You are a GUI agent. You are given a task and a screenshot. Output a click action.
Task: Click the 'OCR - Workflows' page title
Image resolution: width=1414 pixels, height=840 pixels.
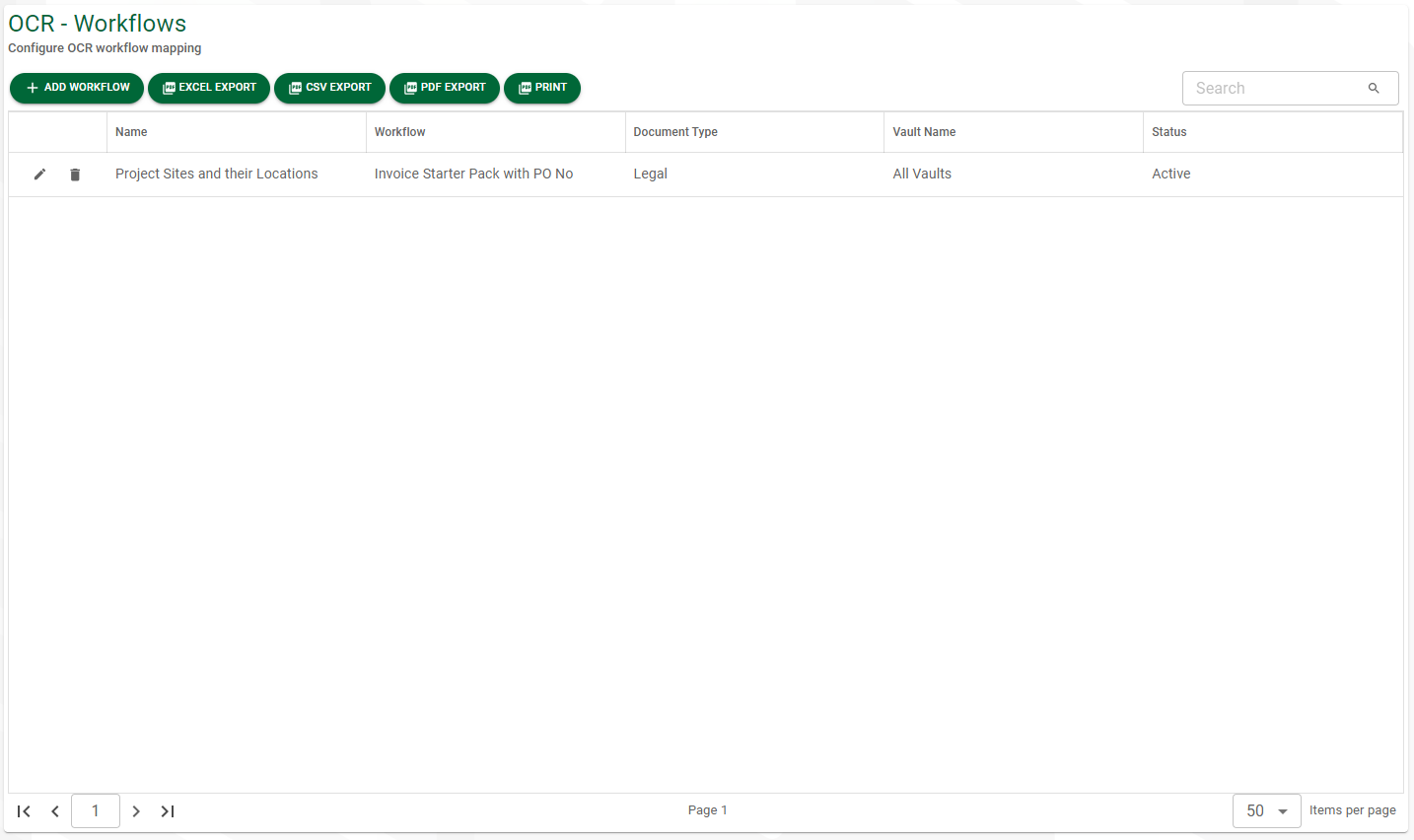98,24
